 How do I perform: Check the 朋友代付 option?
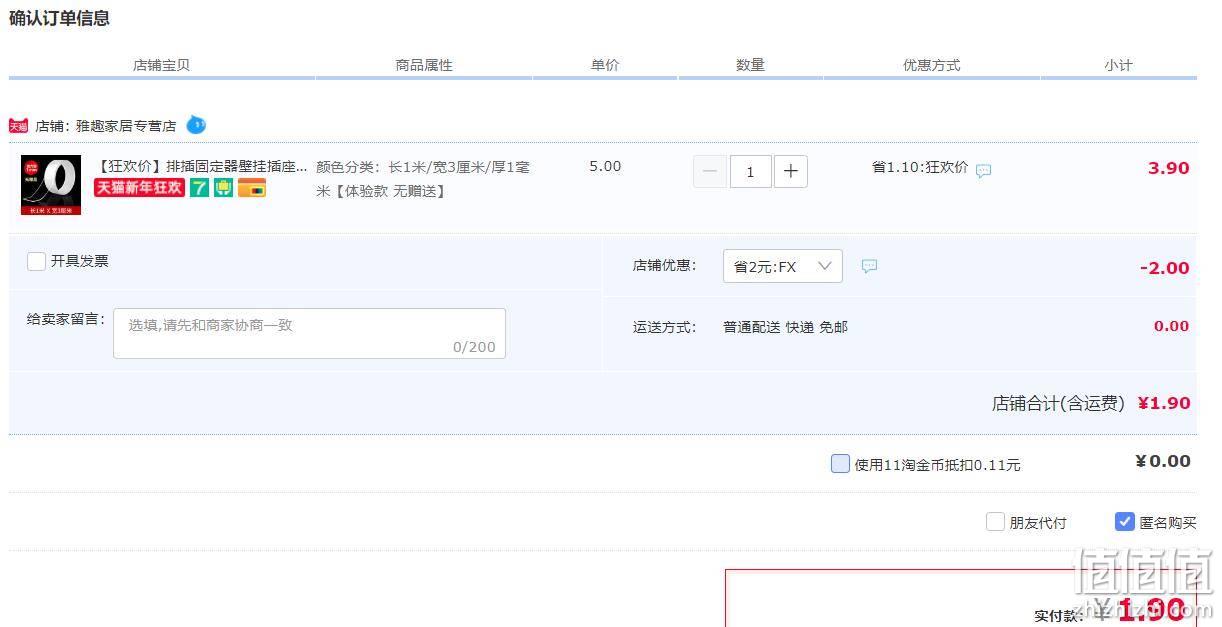pyautogui.click(x=995, y=522)
